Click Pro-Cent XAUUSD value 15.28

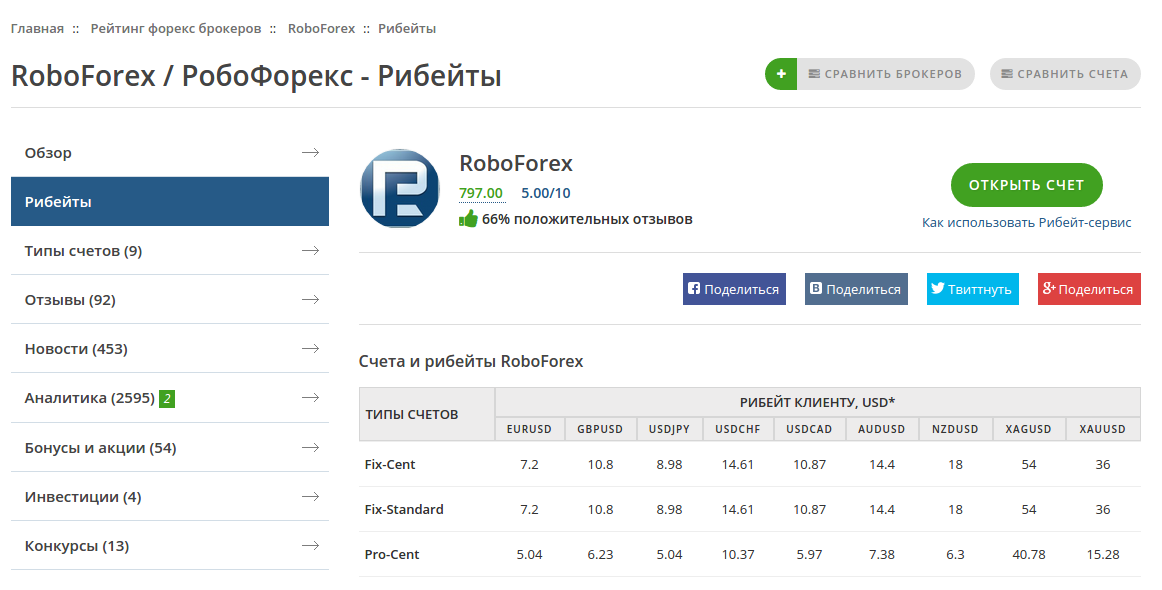pos(1103,554)
